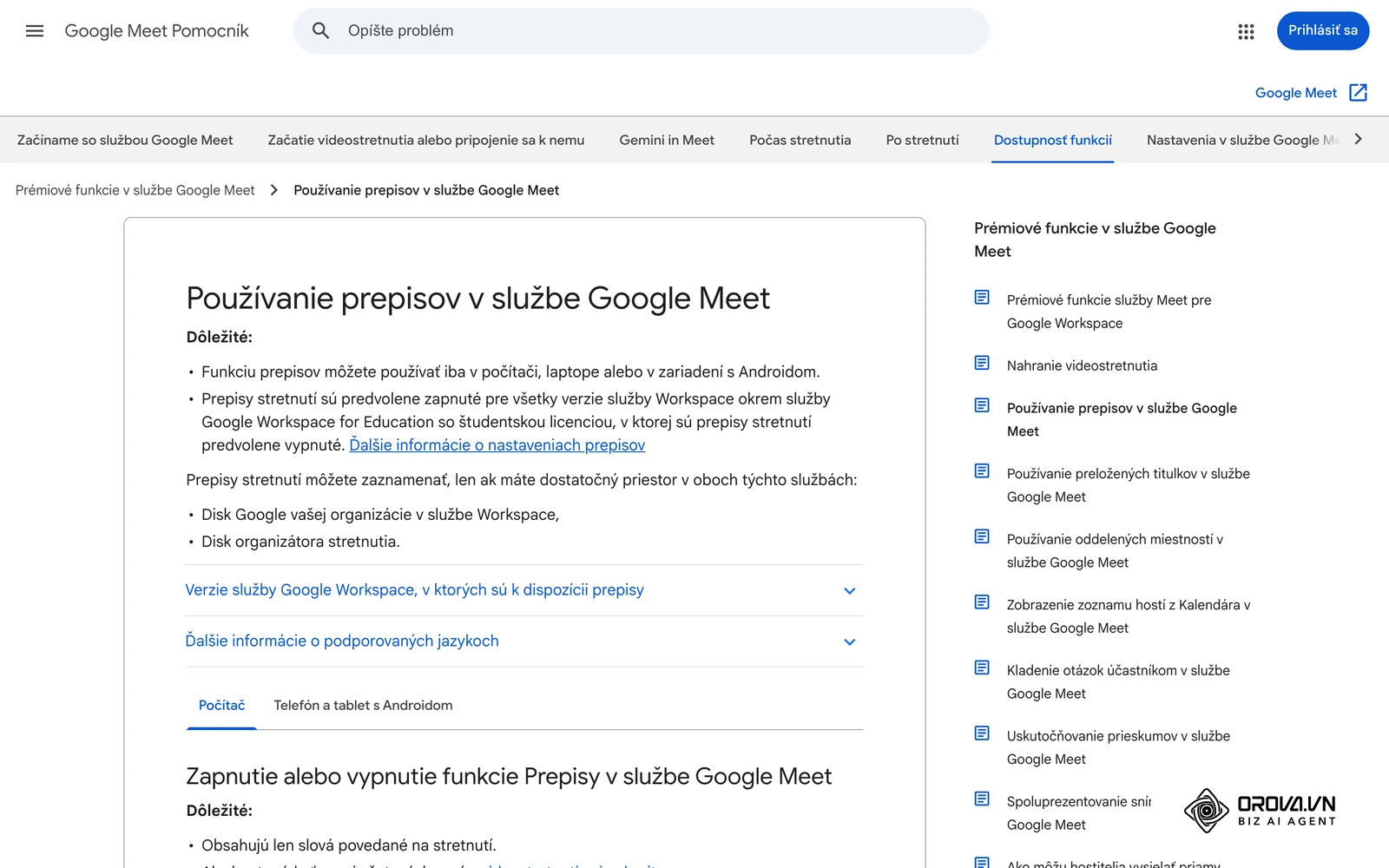Click article icon beside Nahranie videostretnutia
This screenshot has height=868, width=1389.
point(982,363)
